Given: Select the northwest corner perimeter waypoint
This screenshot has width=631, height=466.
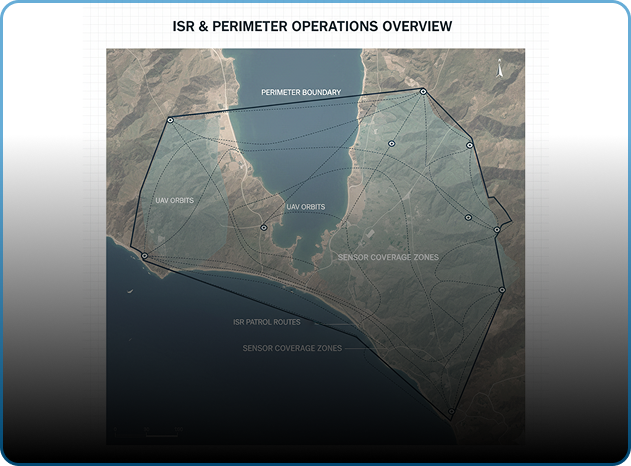Looking at the screenshot, I should click(170, 120).
